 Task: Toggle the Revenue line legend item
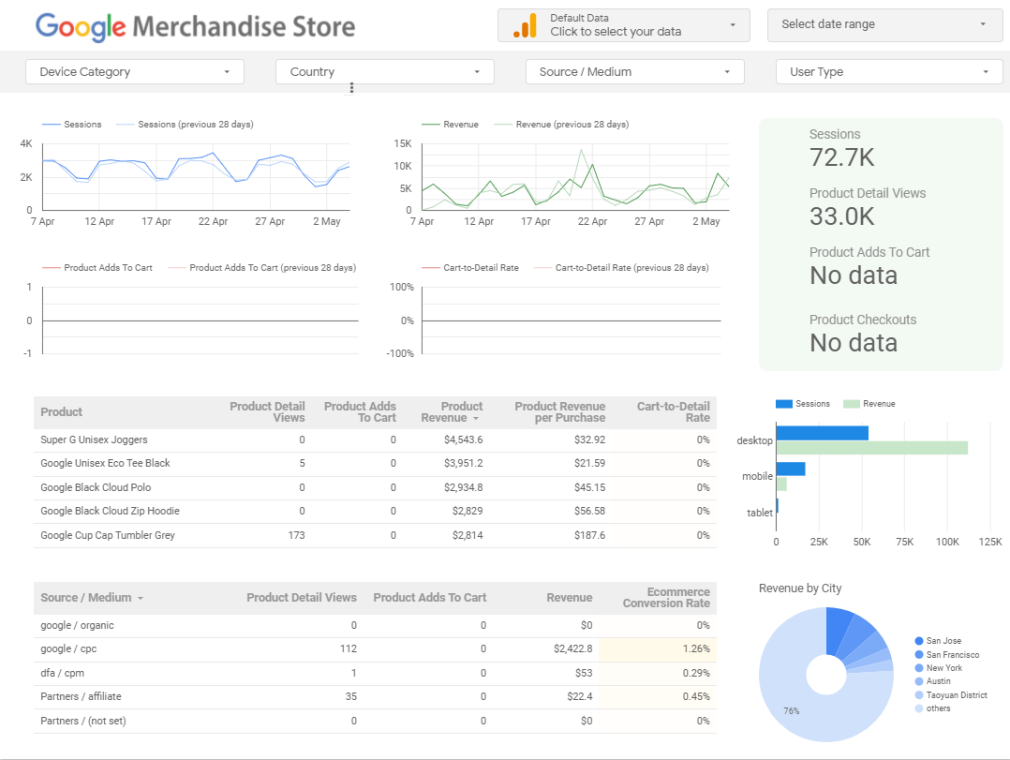click(x=450, y=124)
